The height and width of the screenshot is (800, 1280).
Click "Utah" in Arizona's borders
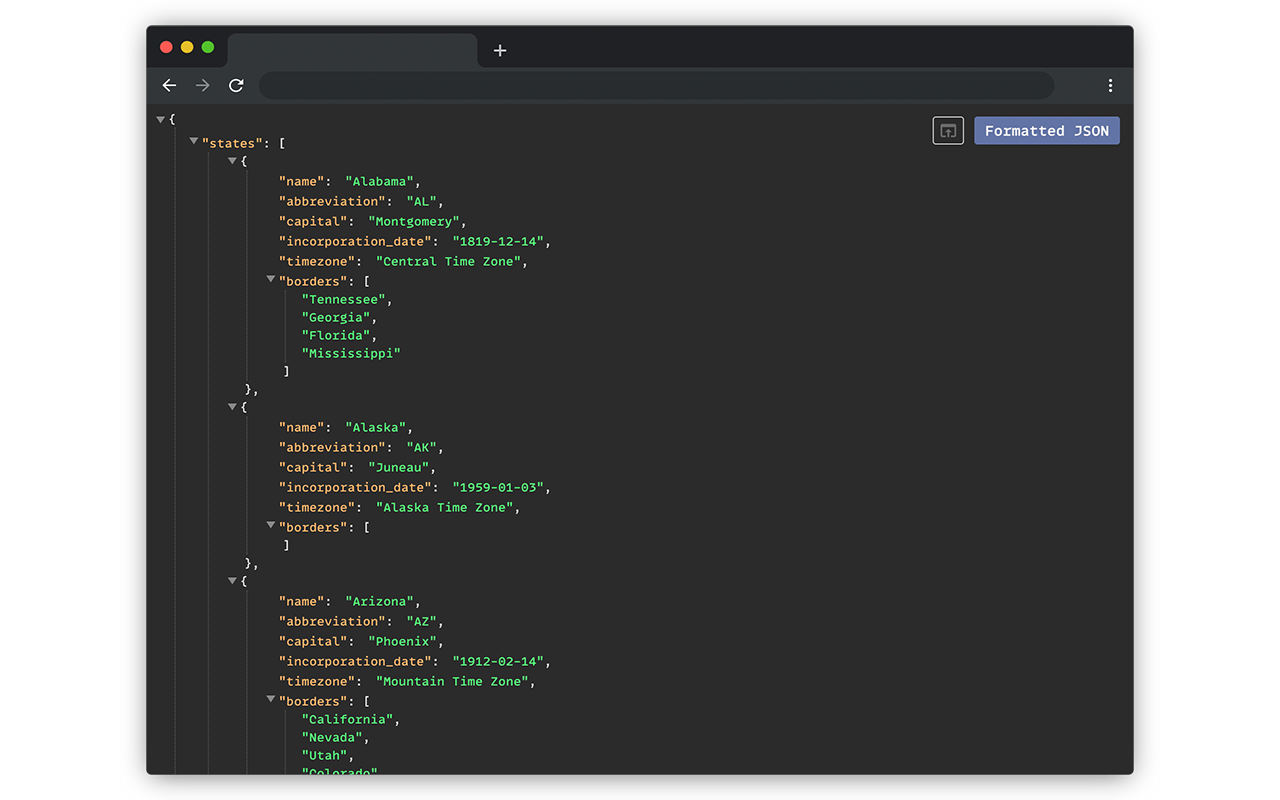(325, 756)
